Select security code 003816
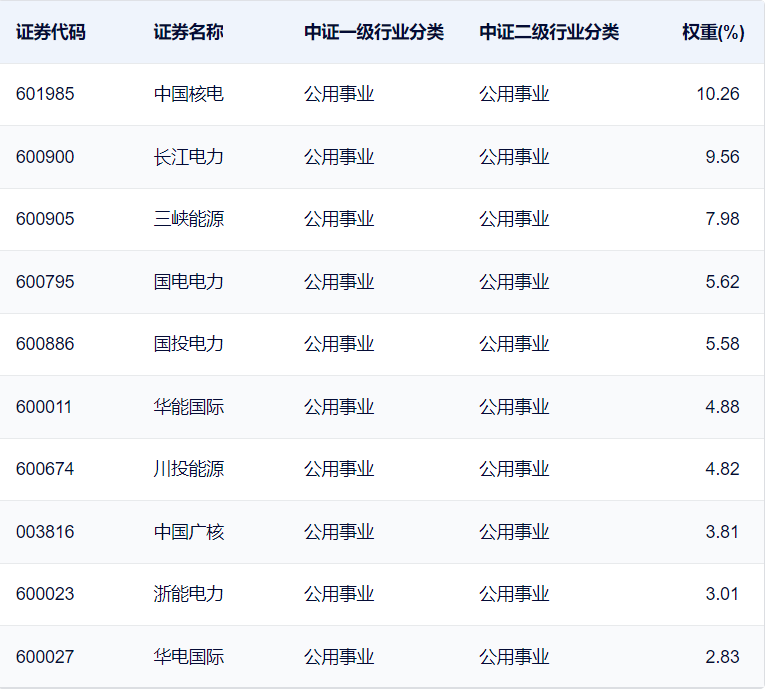The height and width of the screenshot is (690, 766). (45, 532)
